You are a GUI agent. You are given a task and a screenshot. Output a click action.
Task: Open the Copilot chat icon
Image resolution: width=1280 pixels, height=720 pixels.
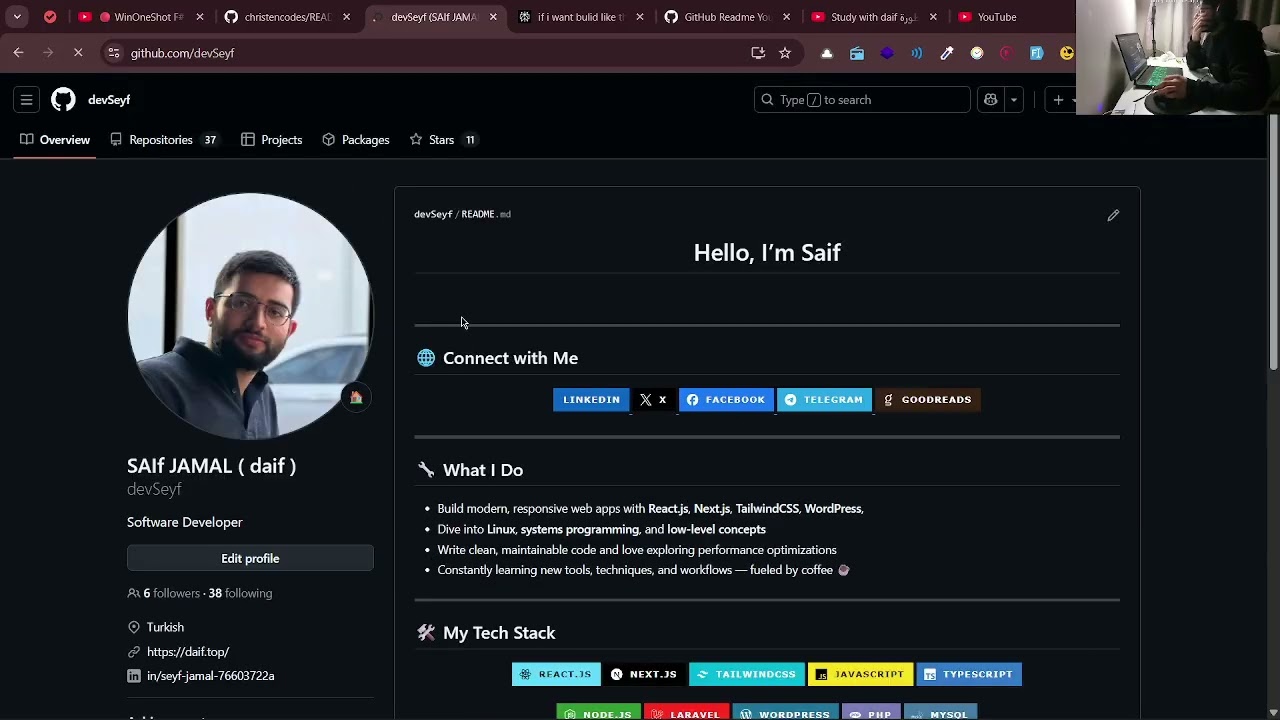[991, 100]
